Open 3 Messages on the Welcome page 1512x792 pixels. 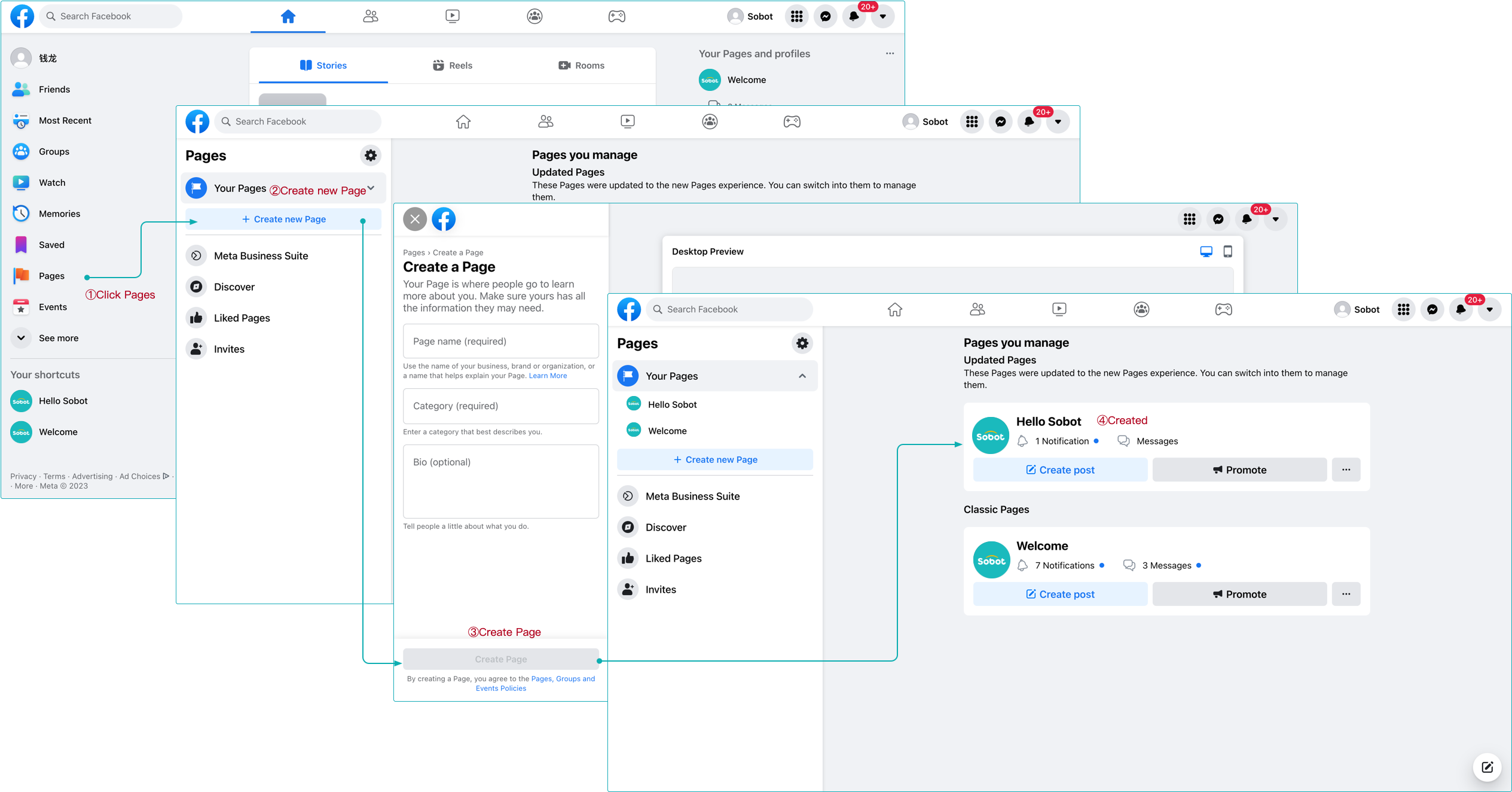pyautogui.click(x=1166, y=565)
